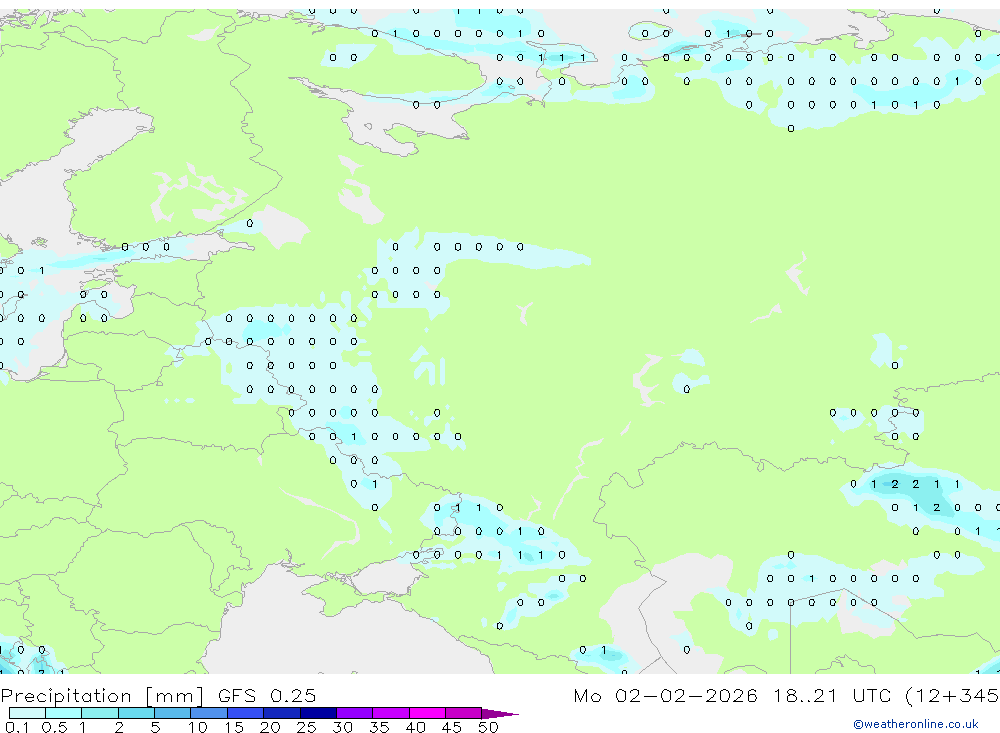Select the purple swatch between 30 and 35
The width and height of the screenshot is (1000, 733).
(x=355, y=713)
